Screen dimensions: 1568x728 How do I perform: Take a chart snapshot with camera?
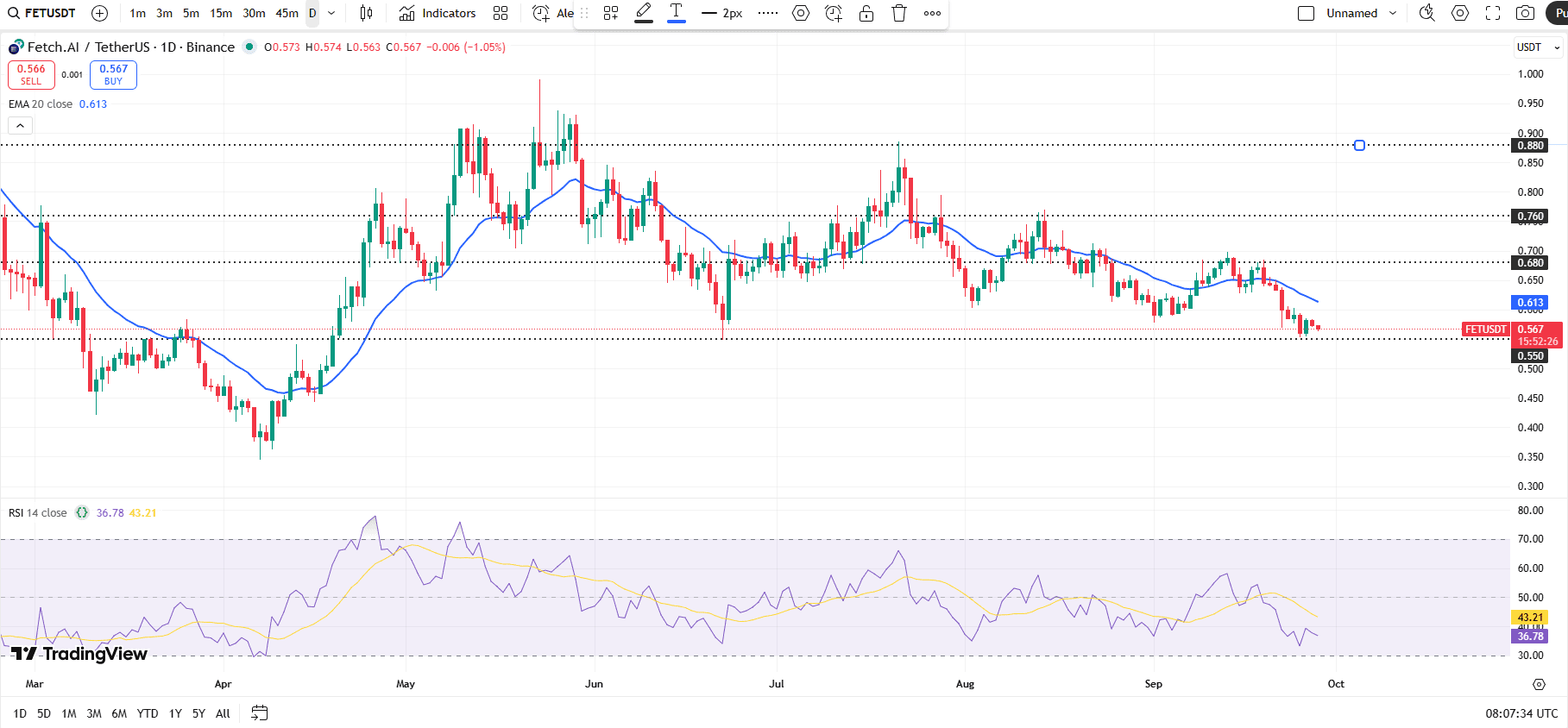(x=1526, y=13)
